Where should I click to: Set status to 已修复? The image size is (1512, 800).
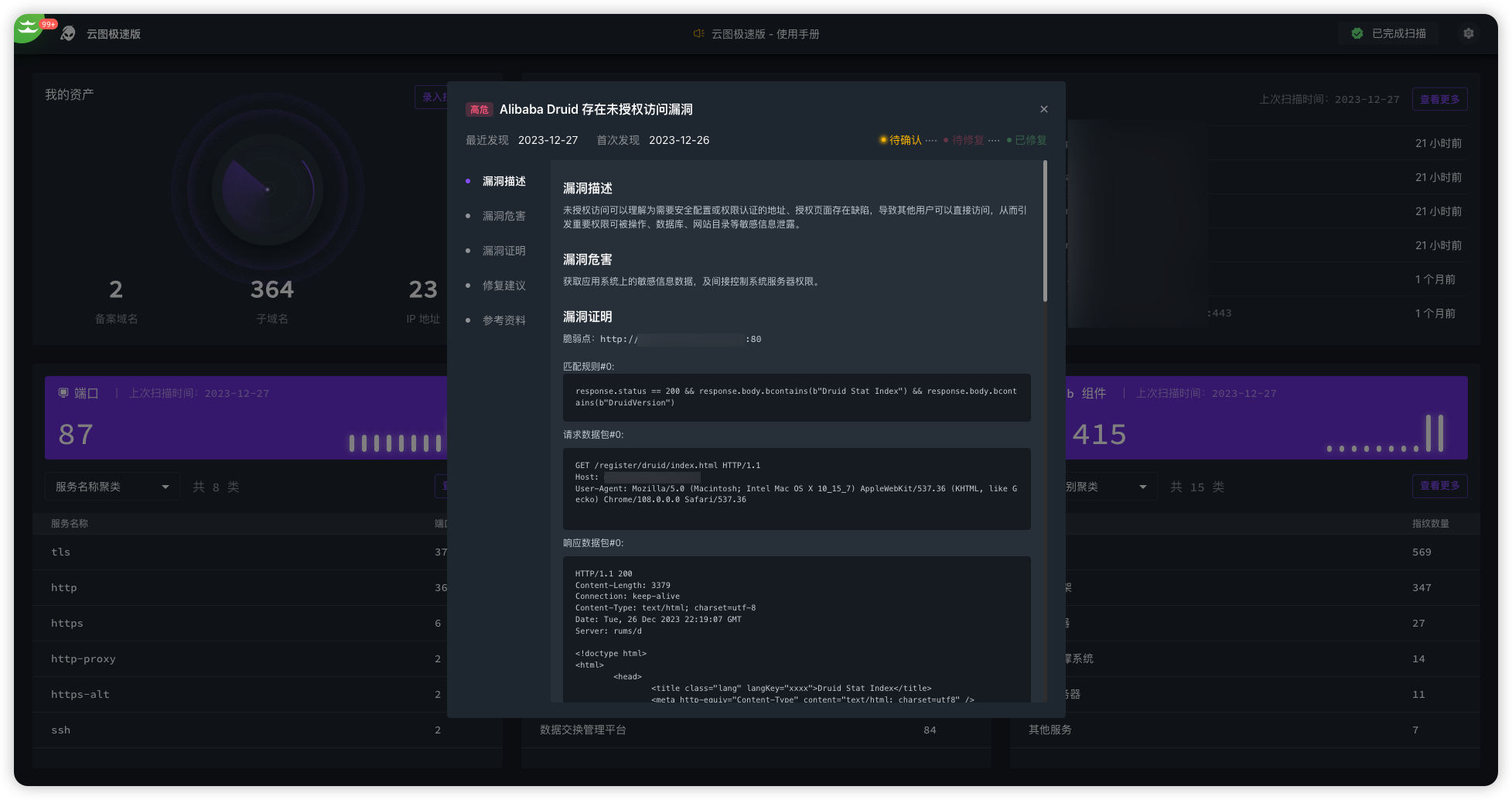[x=1030, y=140]
